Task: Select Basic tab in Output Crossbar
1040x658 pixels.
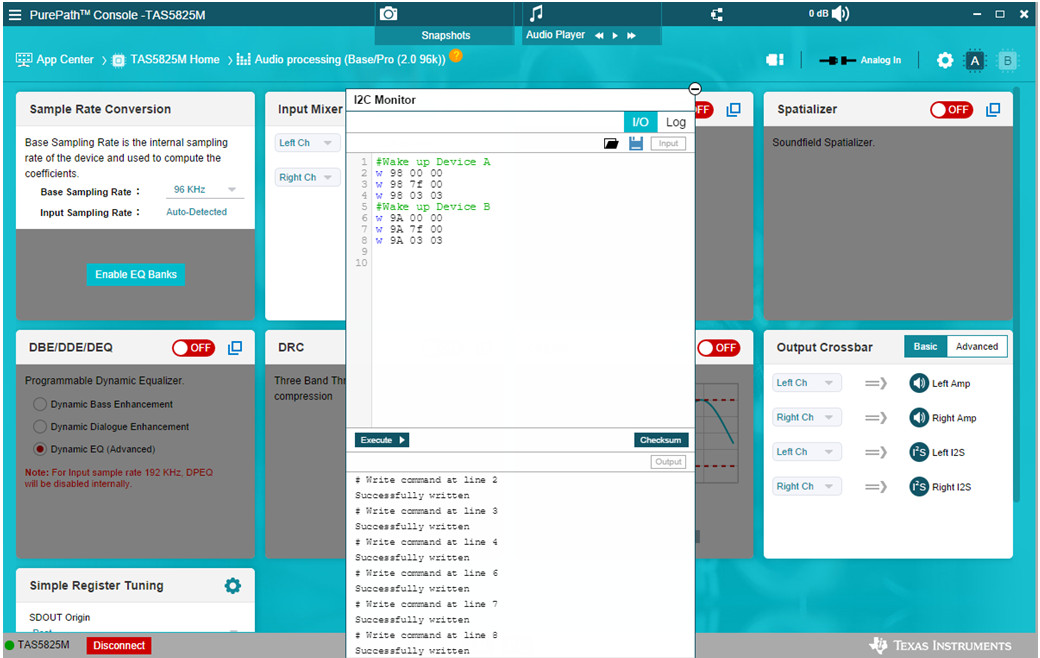Action: [x=925, y=346]
